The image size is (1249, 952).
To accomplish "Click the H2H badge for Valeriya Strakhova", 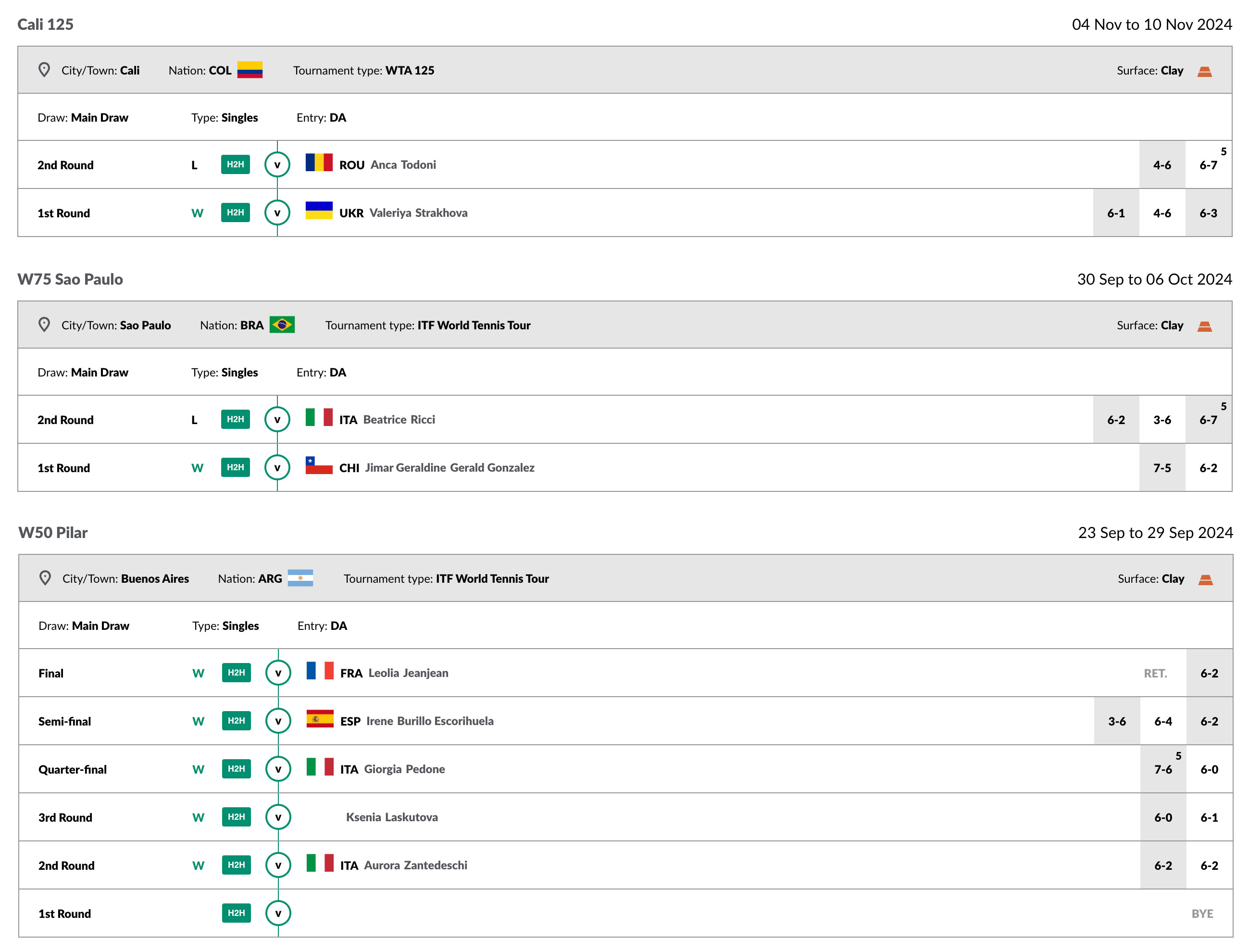I will click(x=235, y=213).
